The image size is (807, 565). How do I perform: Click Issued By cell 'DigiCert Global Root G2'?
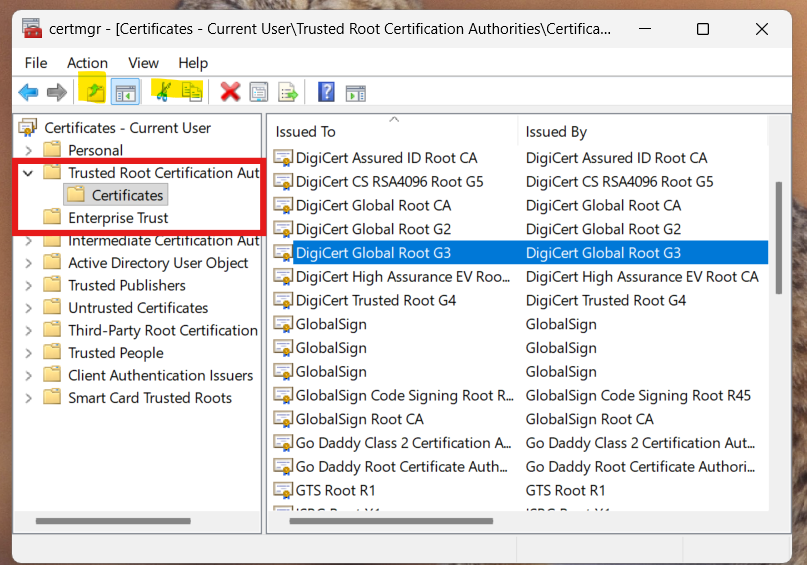tap(603, 228)
